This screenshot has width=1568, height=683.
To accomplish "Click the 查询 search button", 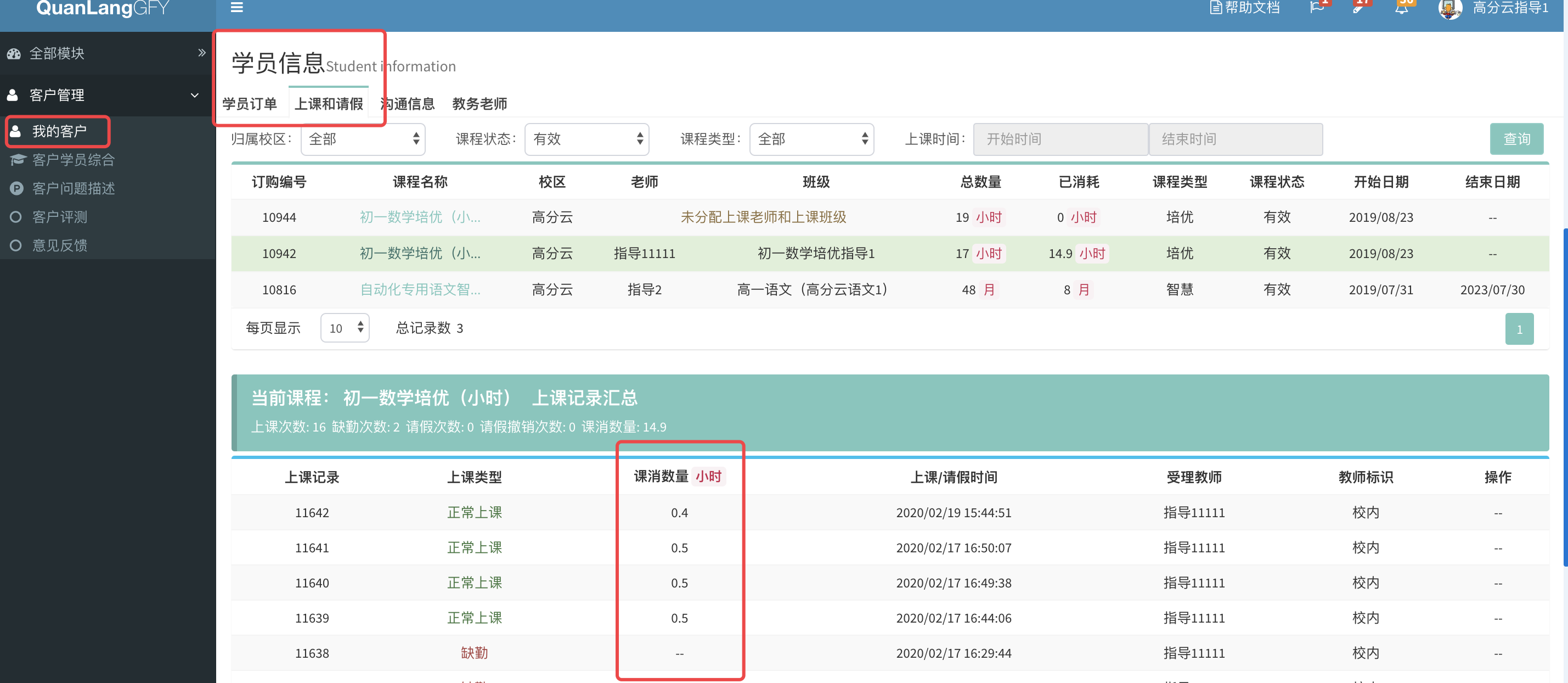I will click(x=1516, y=139).
